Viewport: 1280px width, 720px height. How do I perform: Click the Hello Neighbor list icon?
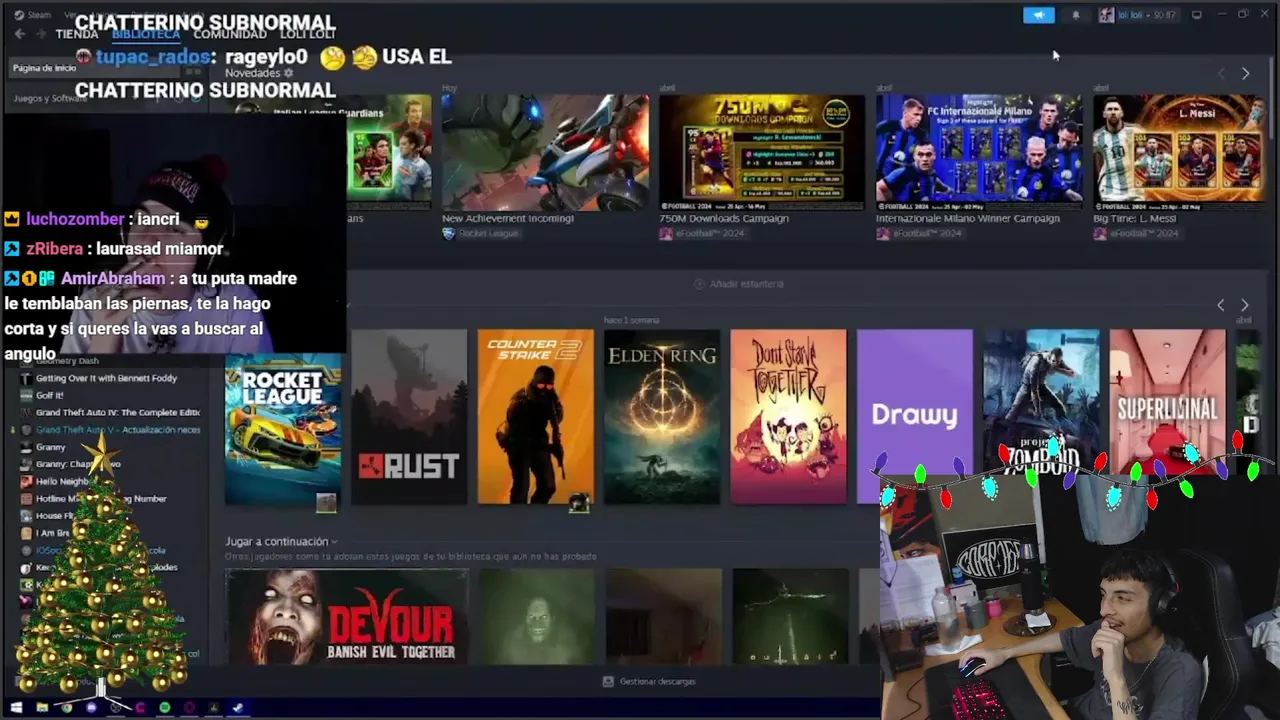(26, 481)
